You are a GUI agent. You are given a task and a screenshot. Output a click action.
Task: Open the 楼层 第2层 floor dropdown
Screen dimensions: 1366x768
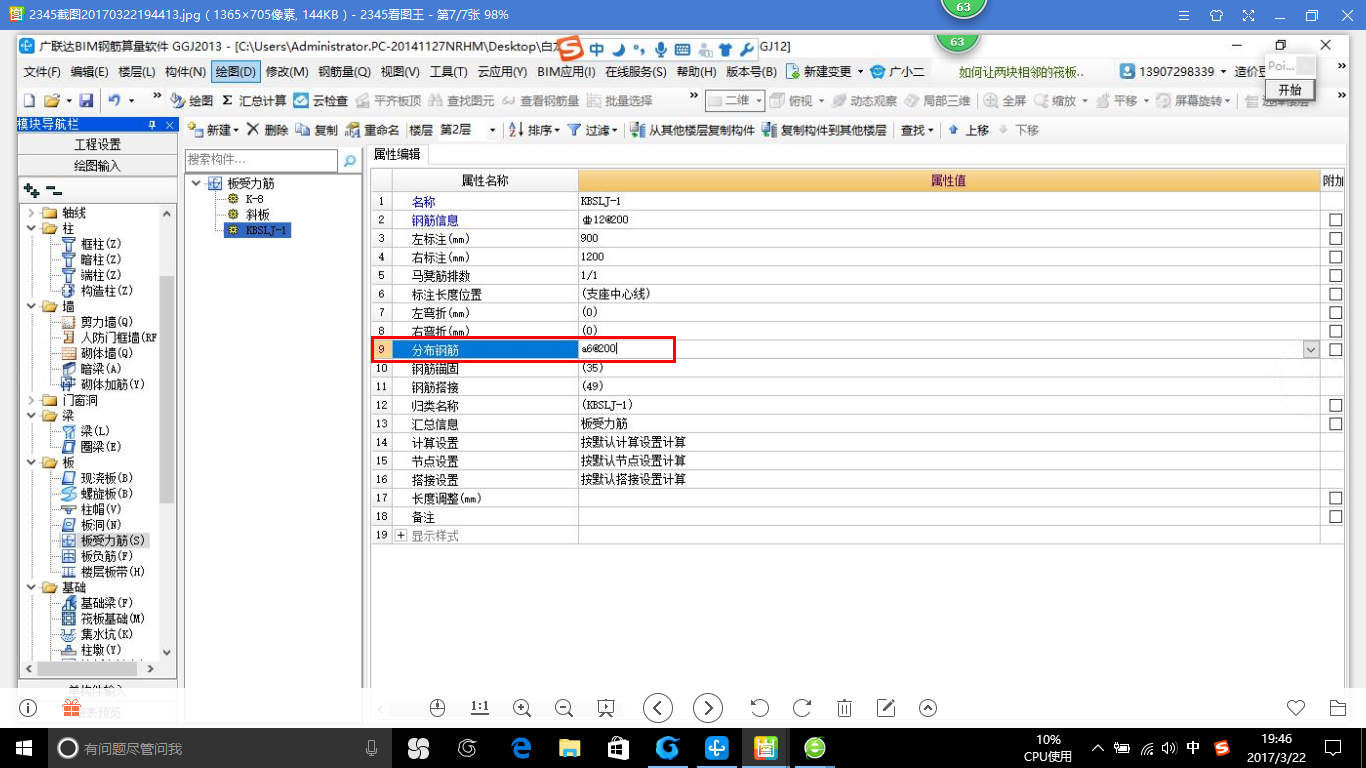tap(492, 130)
